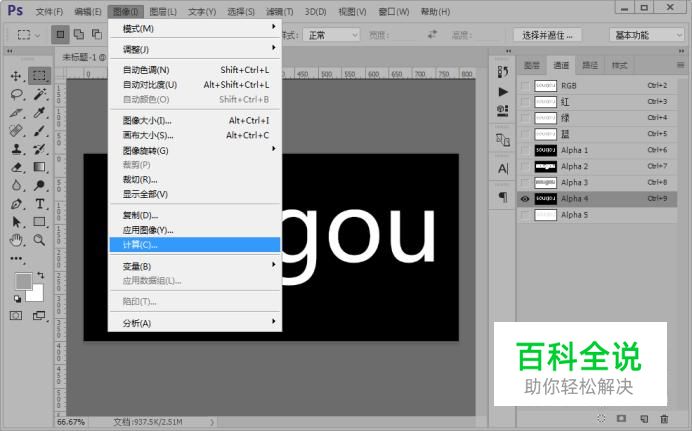Select the History Brush tool
692x431 pixels.
39,149
